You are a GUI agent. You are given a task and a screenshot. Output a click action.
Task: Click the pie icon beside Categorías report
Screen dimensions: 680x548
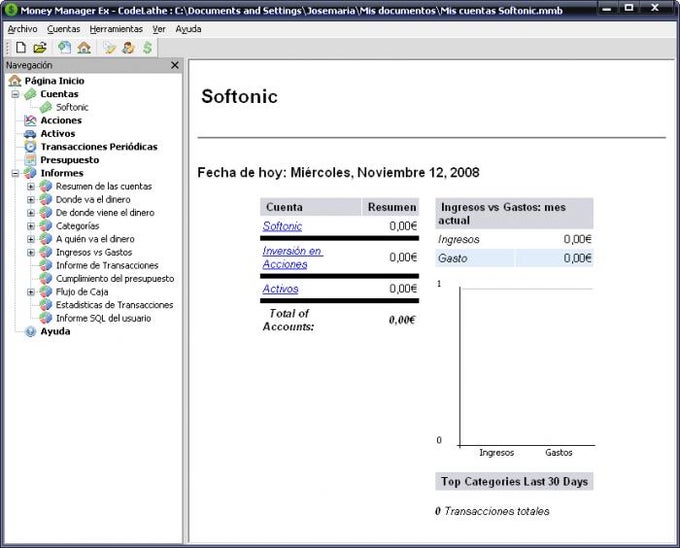46,226
